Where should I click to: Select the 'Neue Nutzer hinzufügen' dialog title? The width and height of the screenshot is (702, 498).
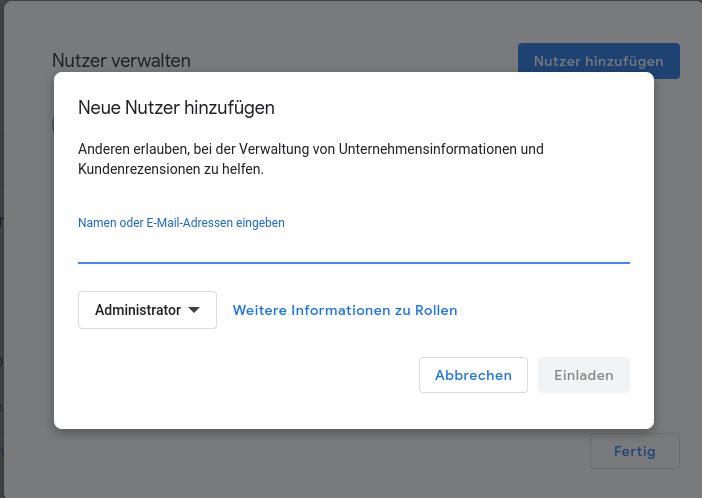(x=176, y=107)
